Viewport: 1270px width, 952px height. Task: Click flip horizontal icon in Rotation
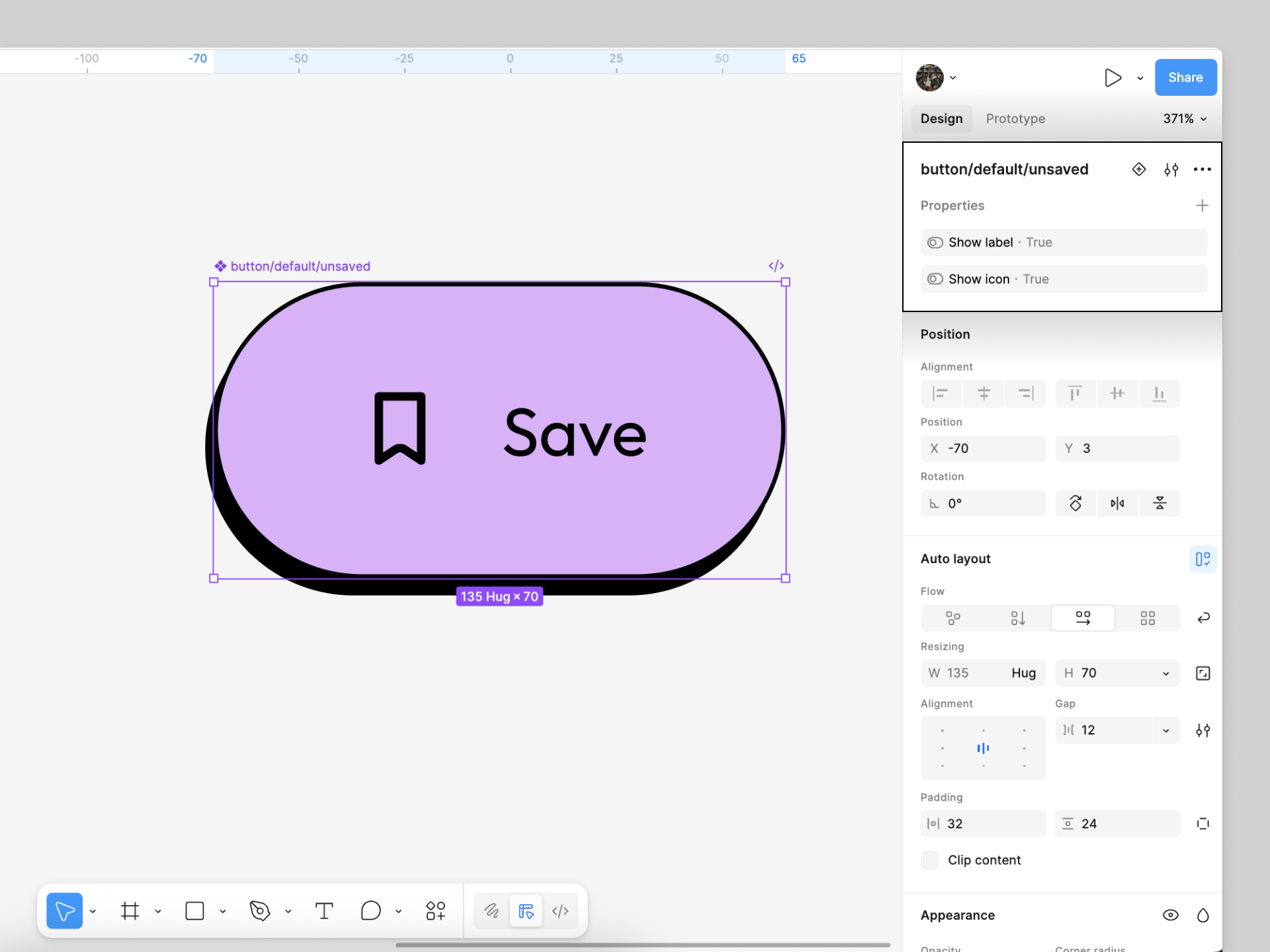click(1117, 504)
